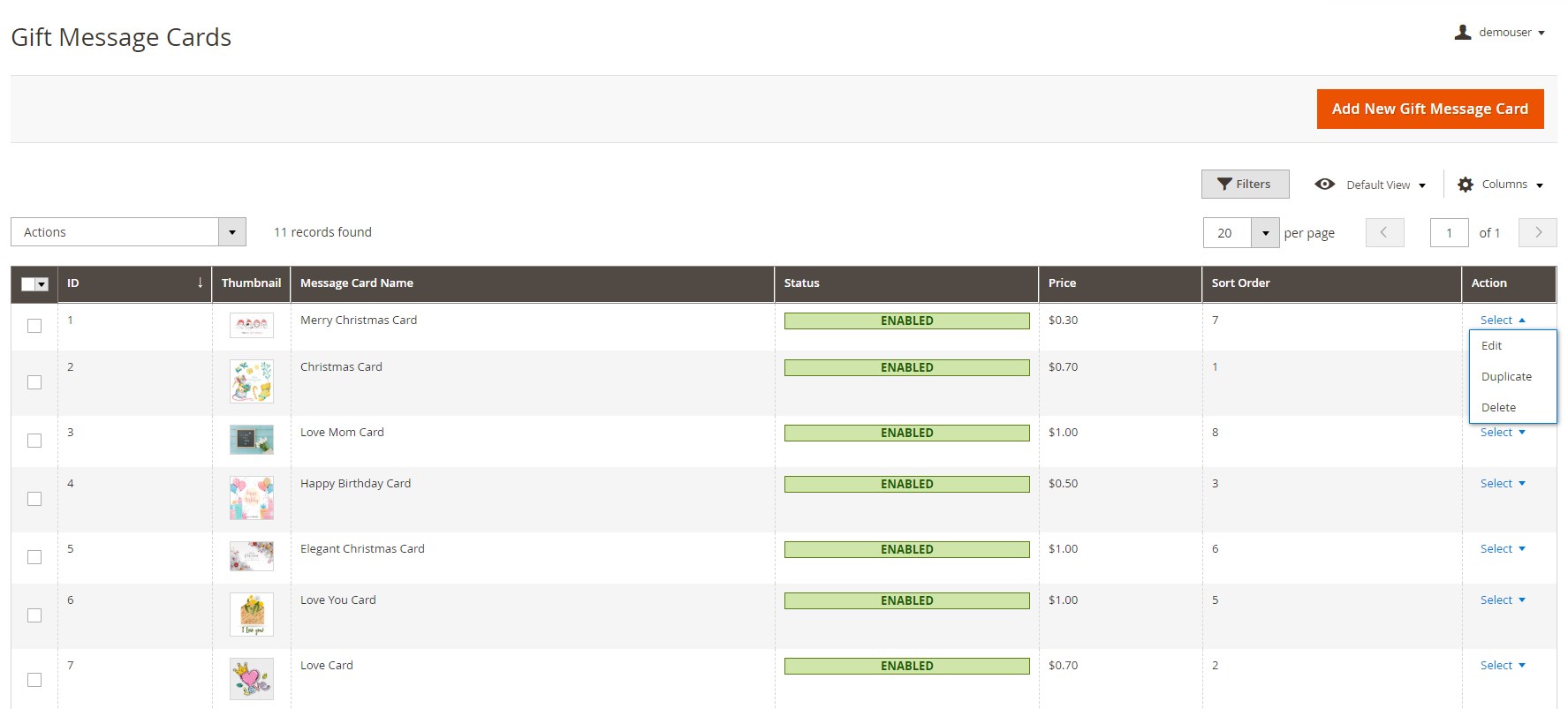
Task: Click Love You Card thumbnail image
Action: [x=252, y=615]
